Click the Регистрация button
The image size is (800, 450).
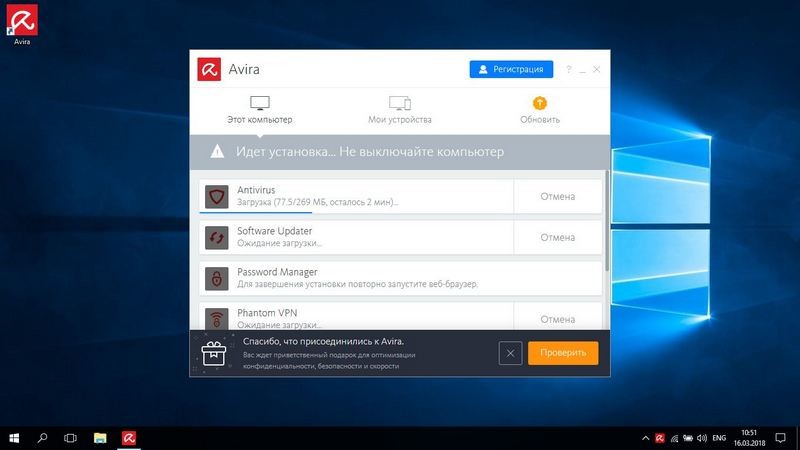point(511,69)
